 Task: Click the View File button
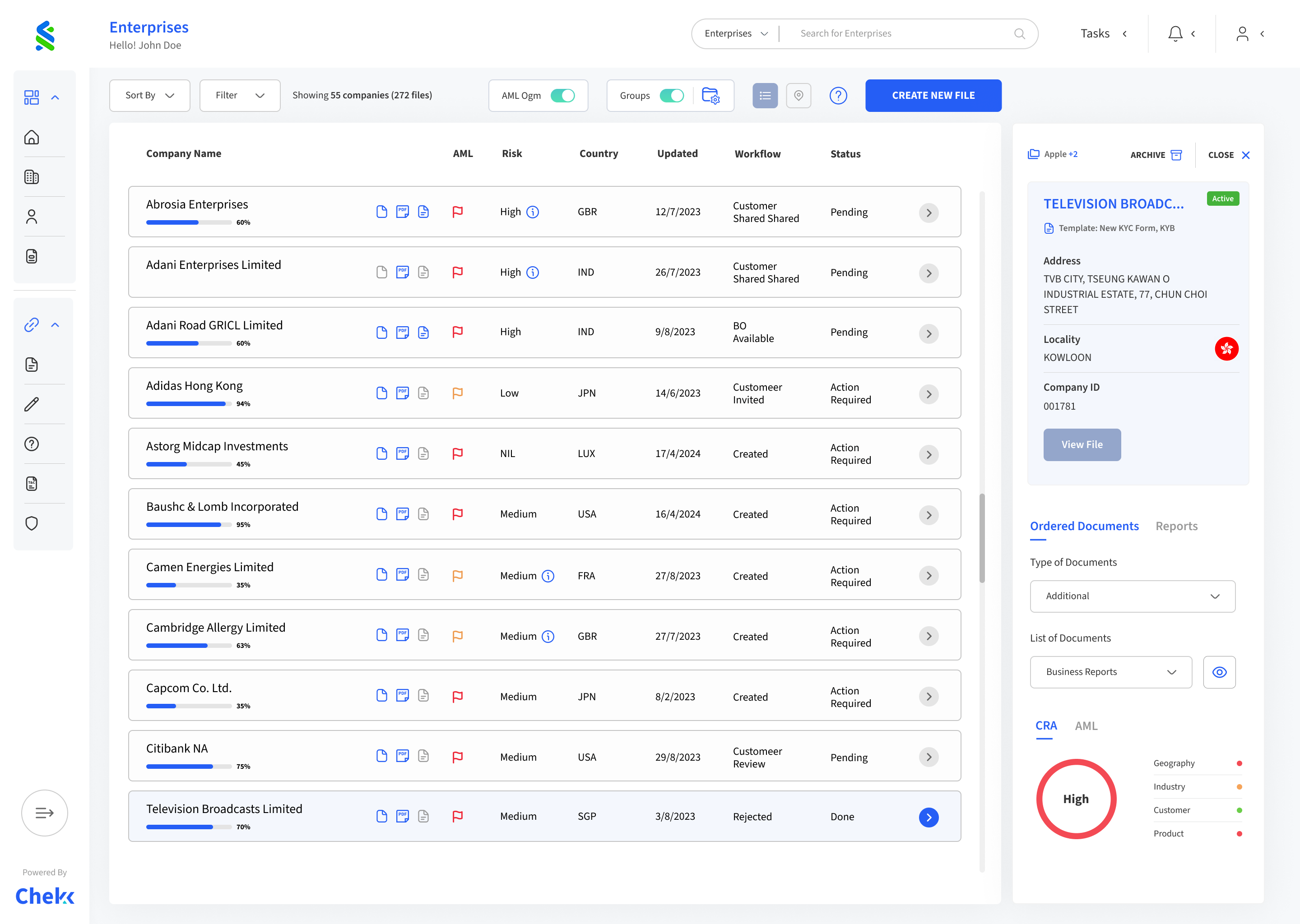1082,444
